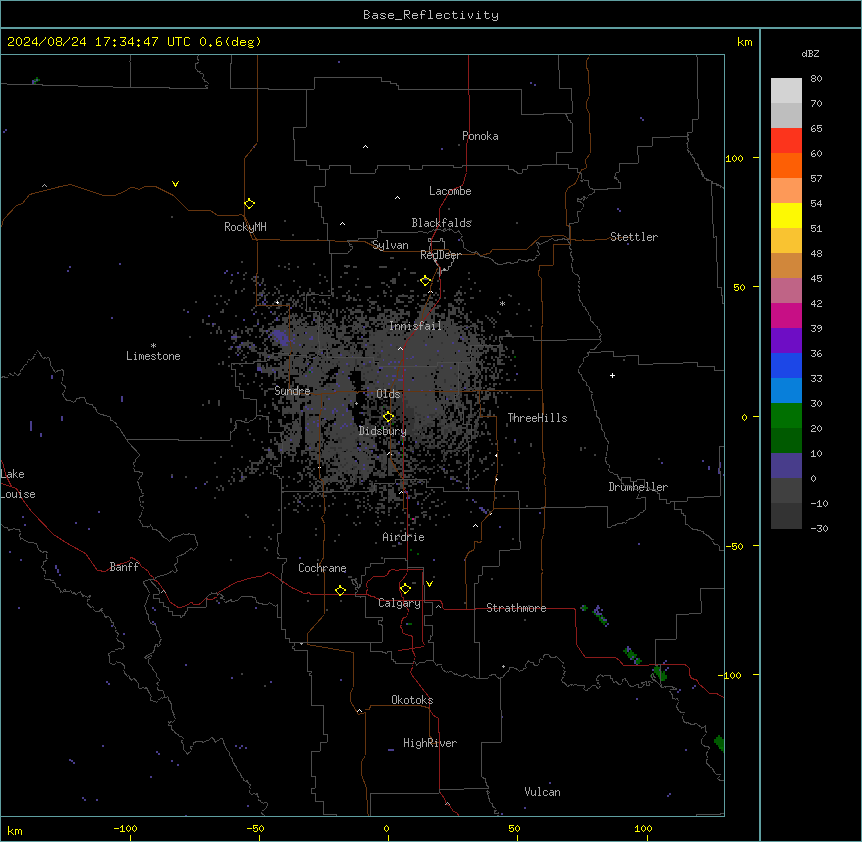Click the yellow diamond marker below RedDeer
Screen dimensions: 862x842
tap(426, 281)
